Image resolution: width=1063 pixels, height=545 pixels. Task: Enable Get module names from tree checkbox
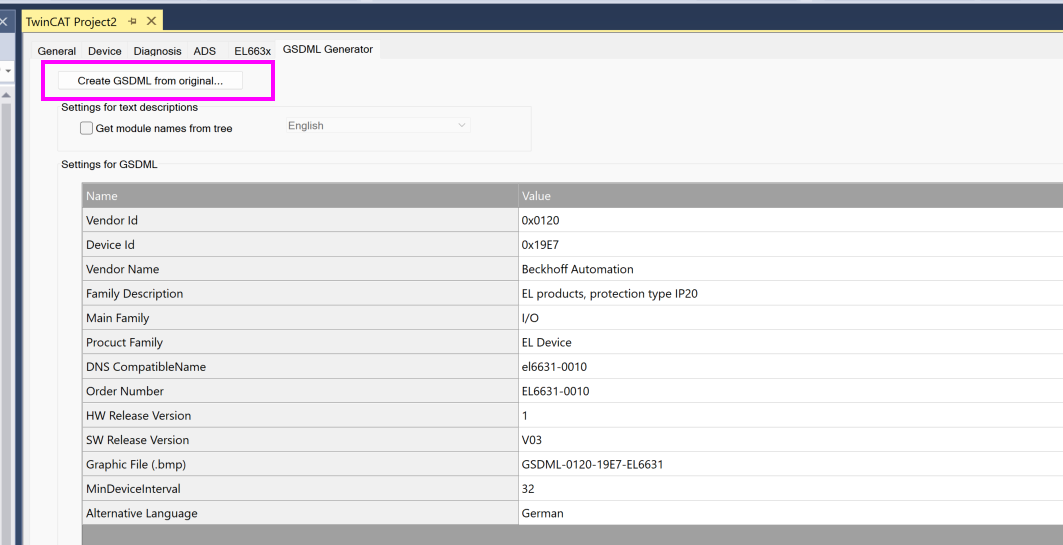[86, 128]
